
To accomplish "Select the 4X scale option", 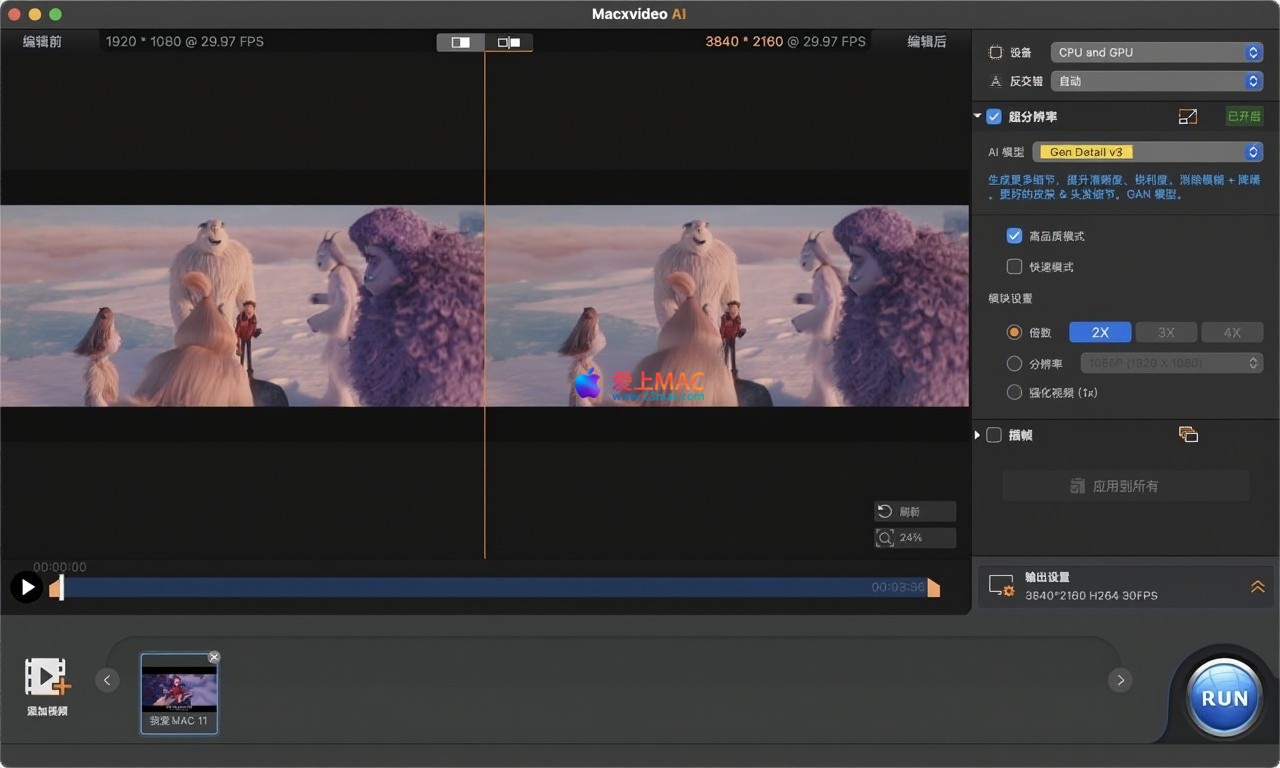I will [x=1232, y=332].
